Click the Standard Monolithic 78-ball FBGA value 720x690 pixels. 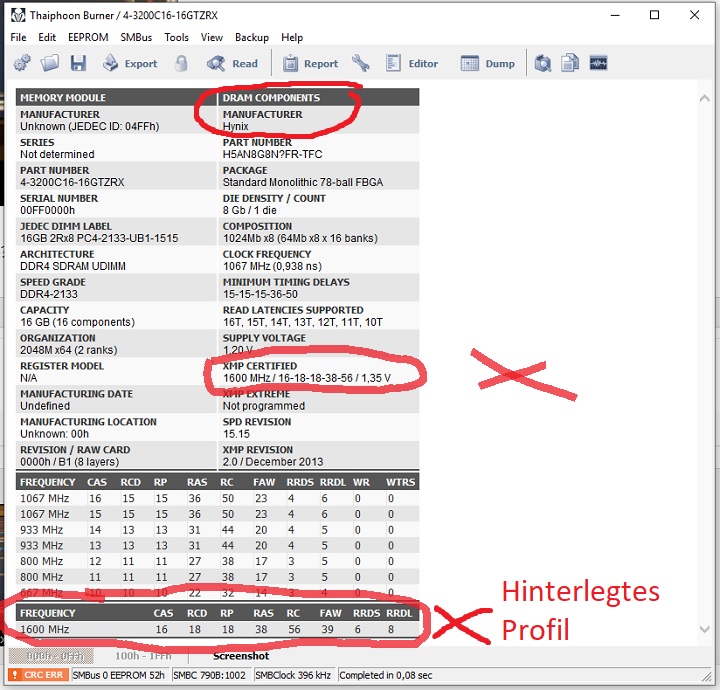(x=303, y=182)
